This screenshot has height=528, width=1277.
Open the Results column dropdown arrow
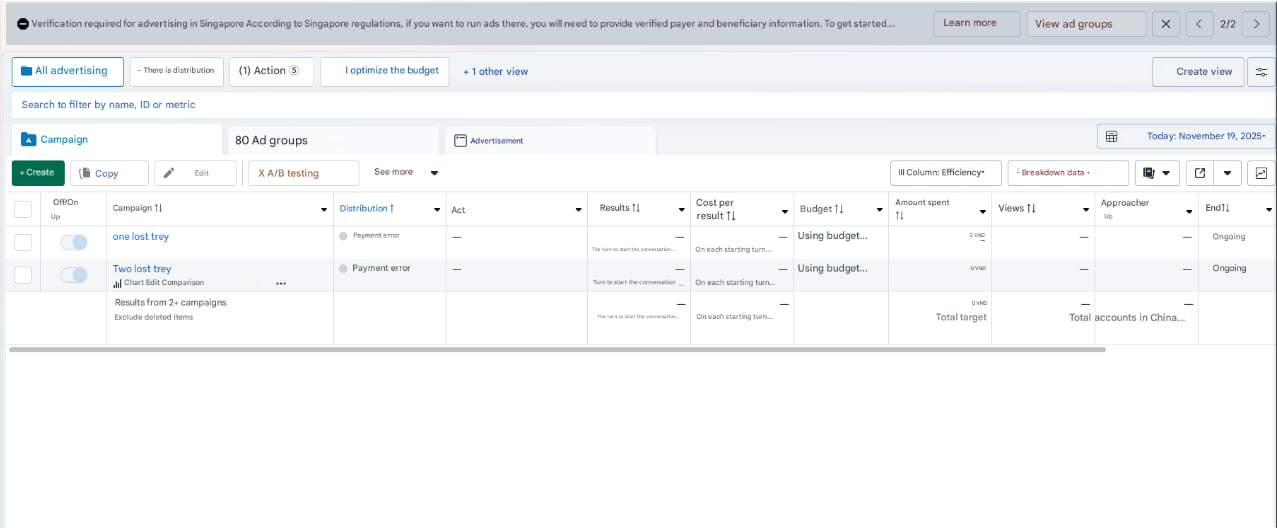point(681,210)
